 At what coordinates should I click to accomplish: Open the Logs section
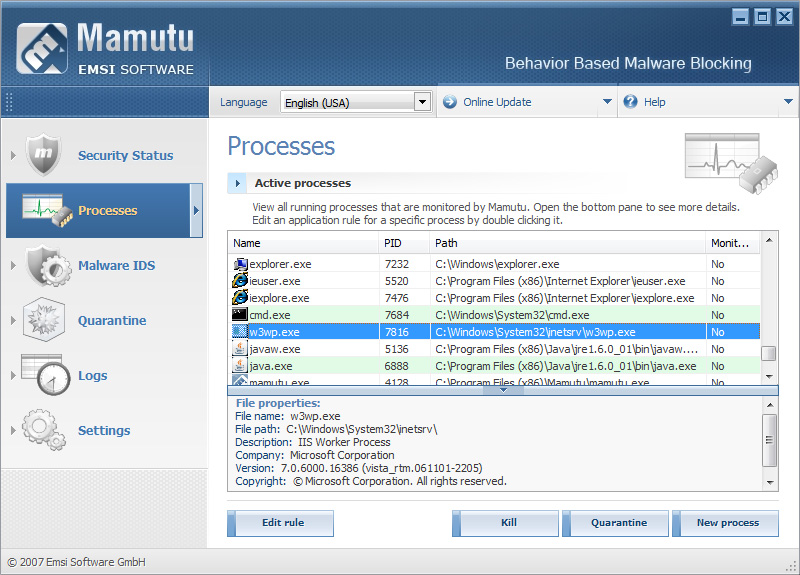click(92, 376)
